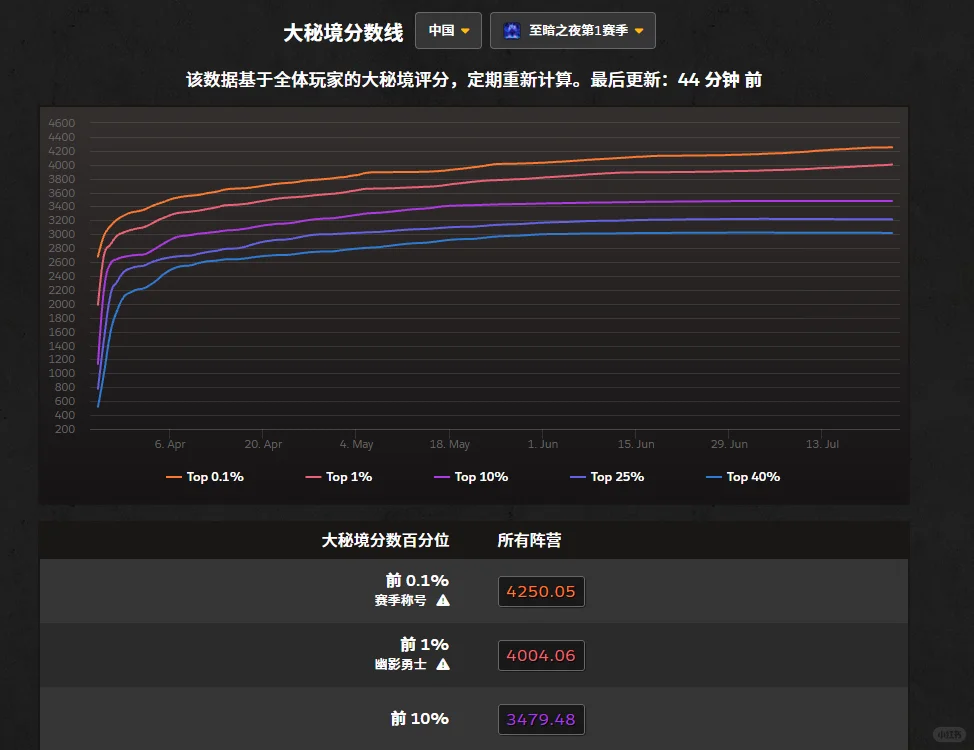
Task: Toggle the Top 25% legend series
Action: point(607,477)
